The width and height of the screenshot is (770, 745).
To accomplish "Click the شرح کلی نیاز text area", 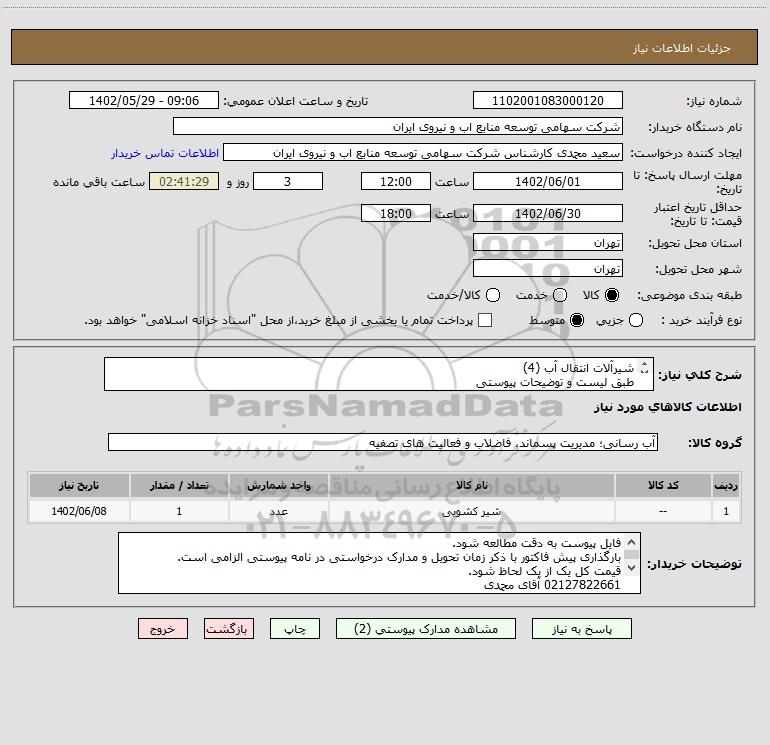I will (x=379, y=374).
